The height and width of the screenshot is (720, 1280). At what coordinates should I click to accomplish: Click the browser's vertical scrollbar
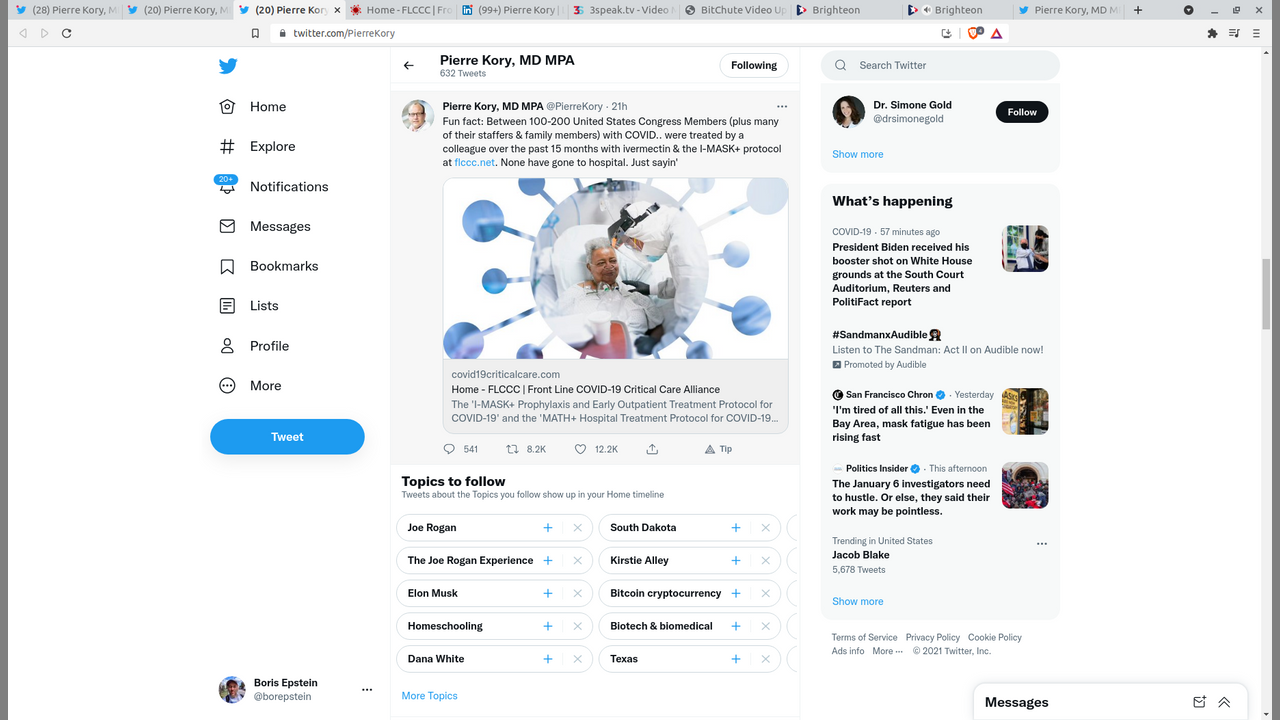pos(1267,295)
